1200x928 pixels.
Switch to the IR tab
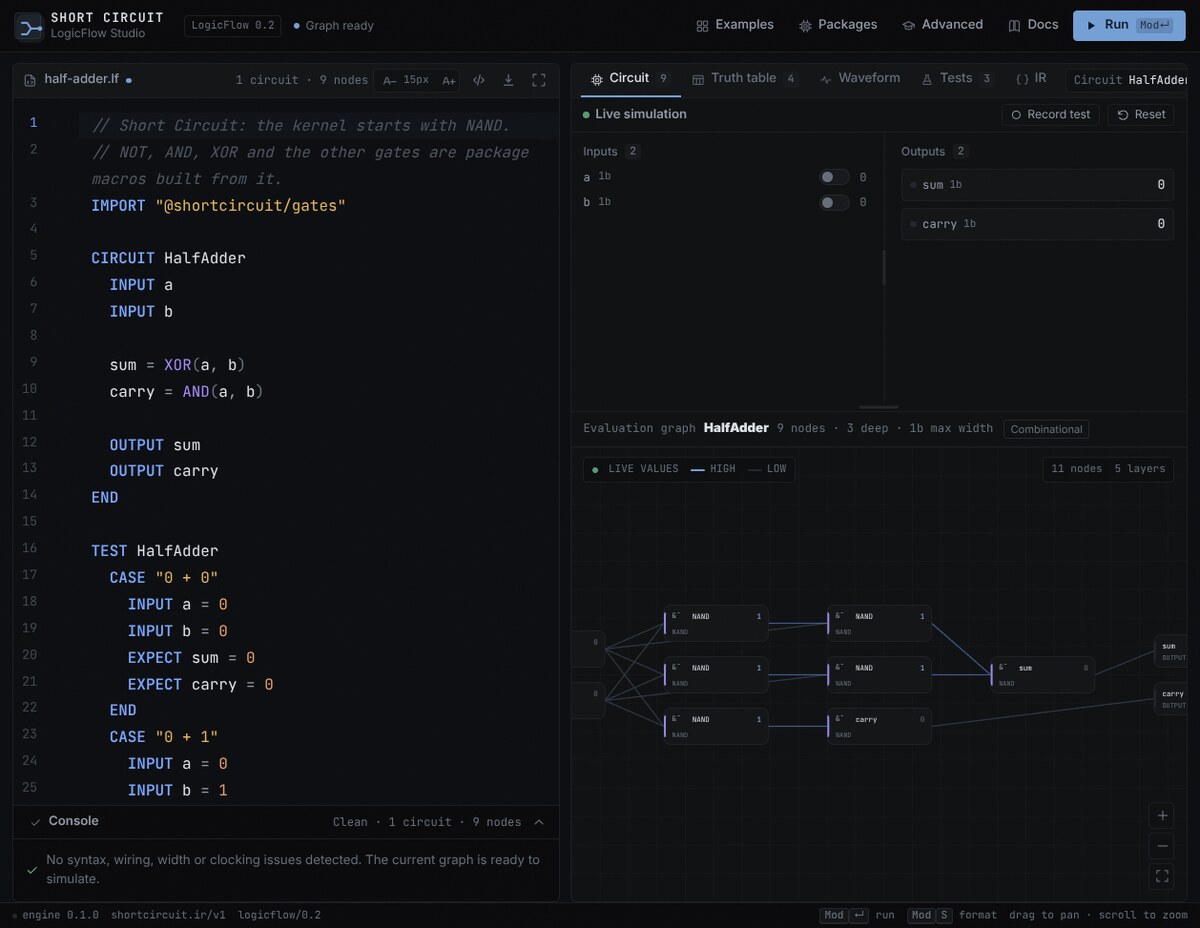coord(1031,78)
